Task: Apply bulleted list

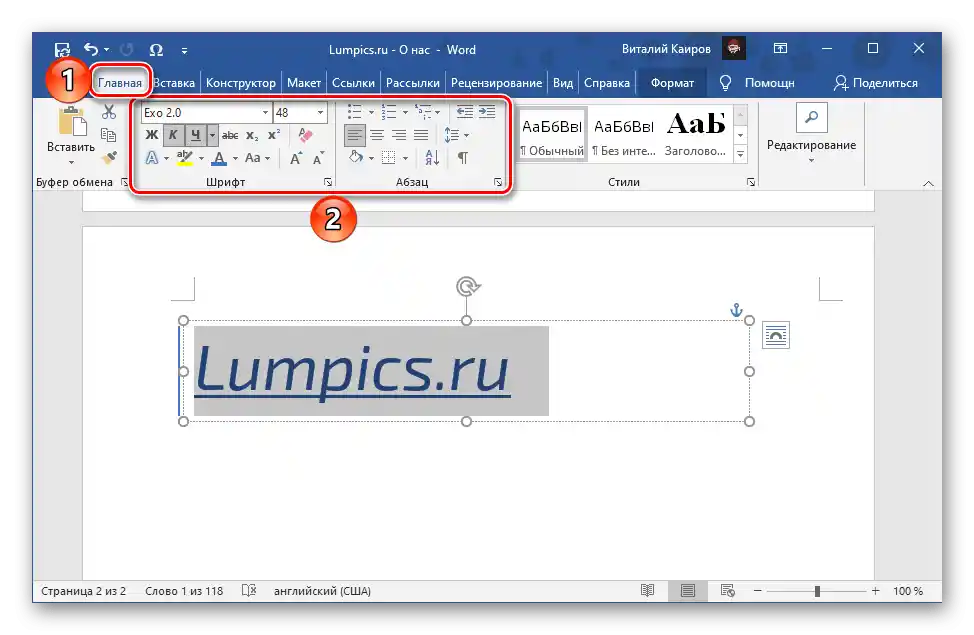Action: click(355, 112)
